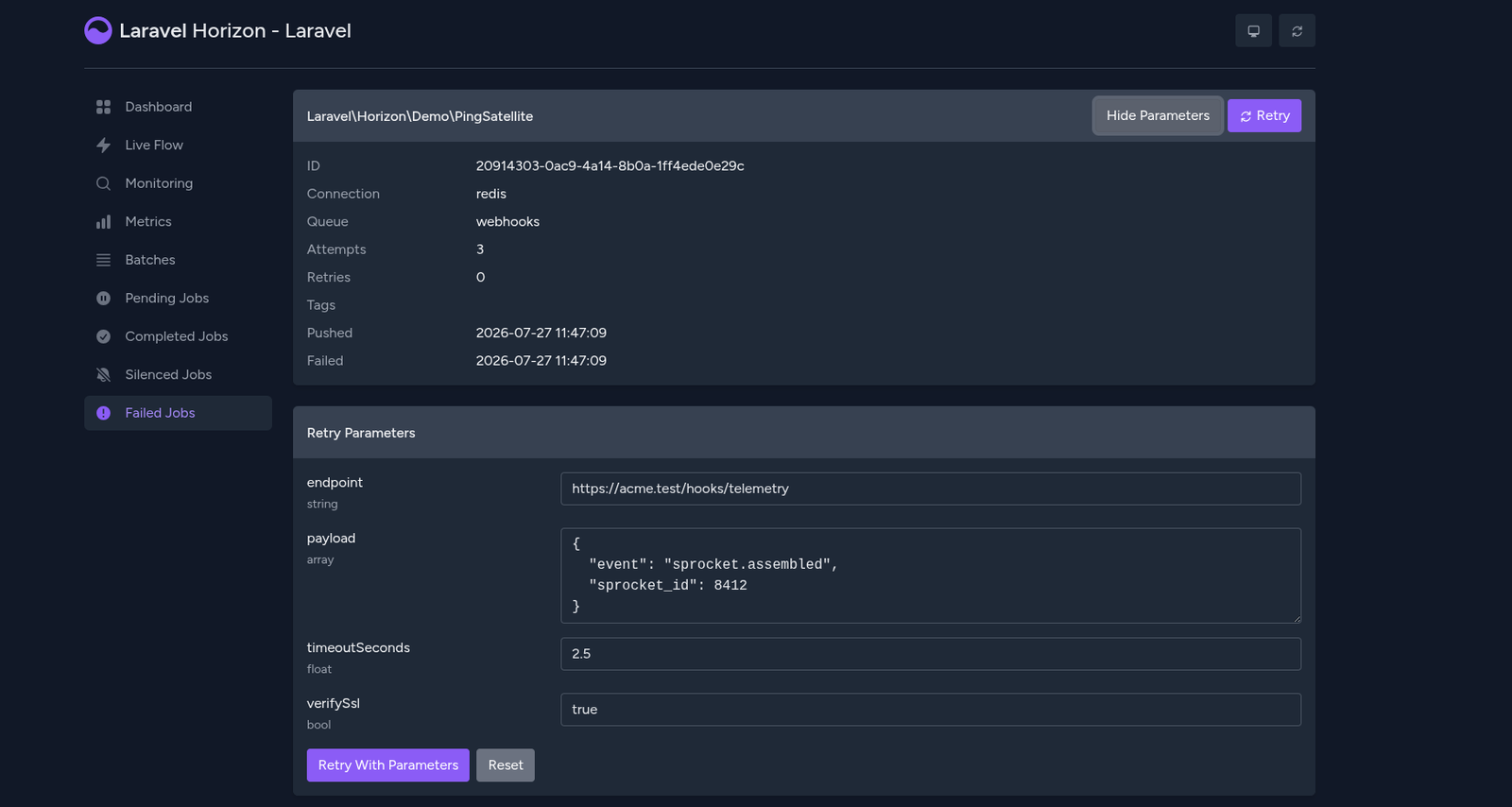Click the verifySsl parameter label

point(333,703)
